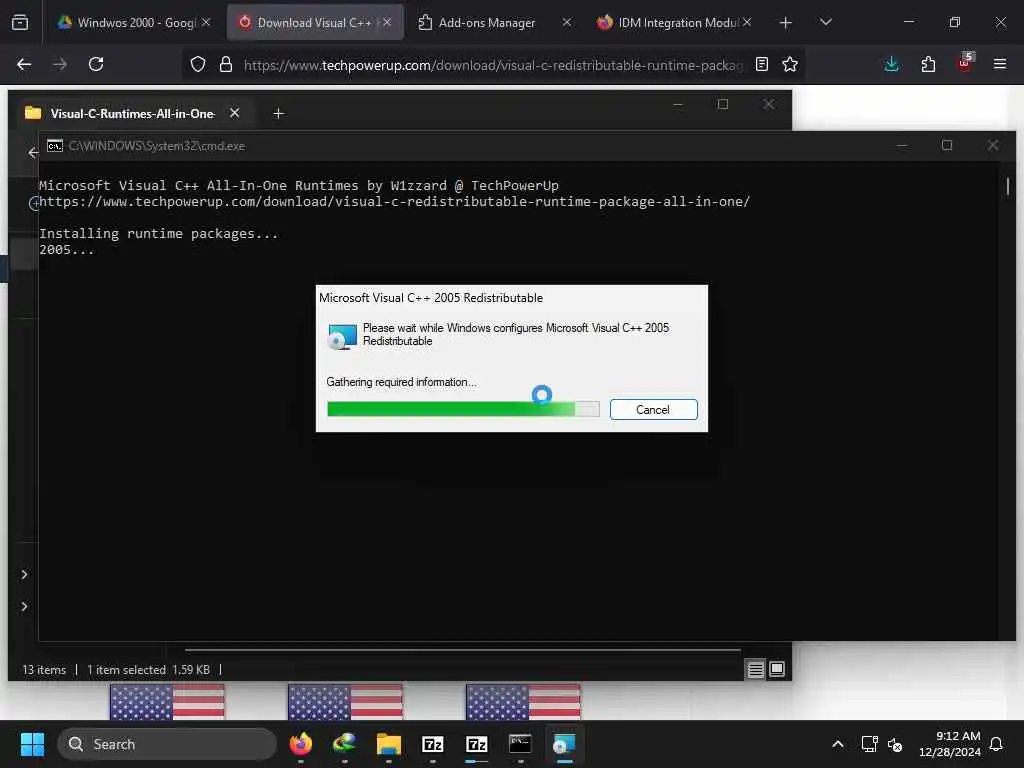Go forward one page in Firefox
1024x768 pixels.
pos(59,64)
